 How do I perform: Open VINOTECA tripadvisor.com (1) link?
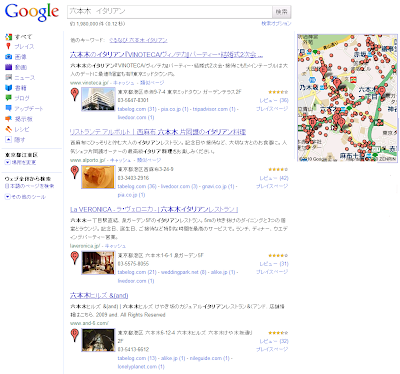click(x=214, y=109)
